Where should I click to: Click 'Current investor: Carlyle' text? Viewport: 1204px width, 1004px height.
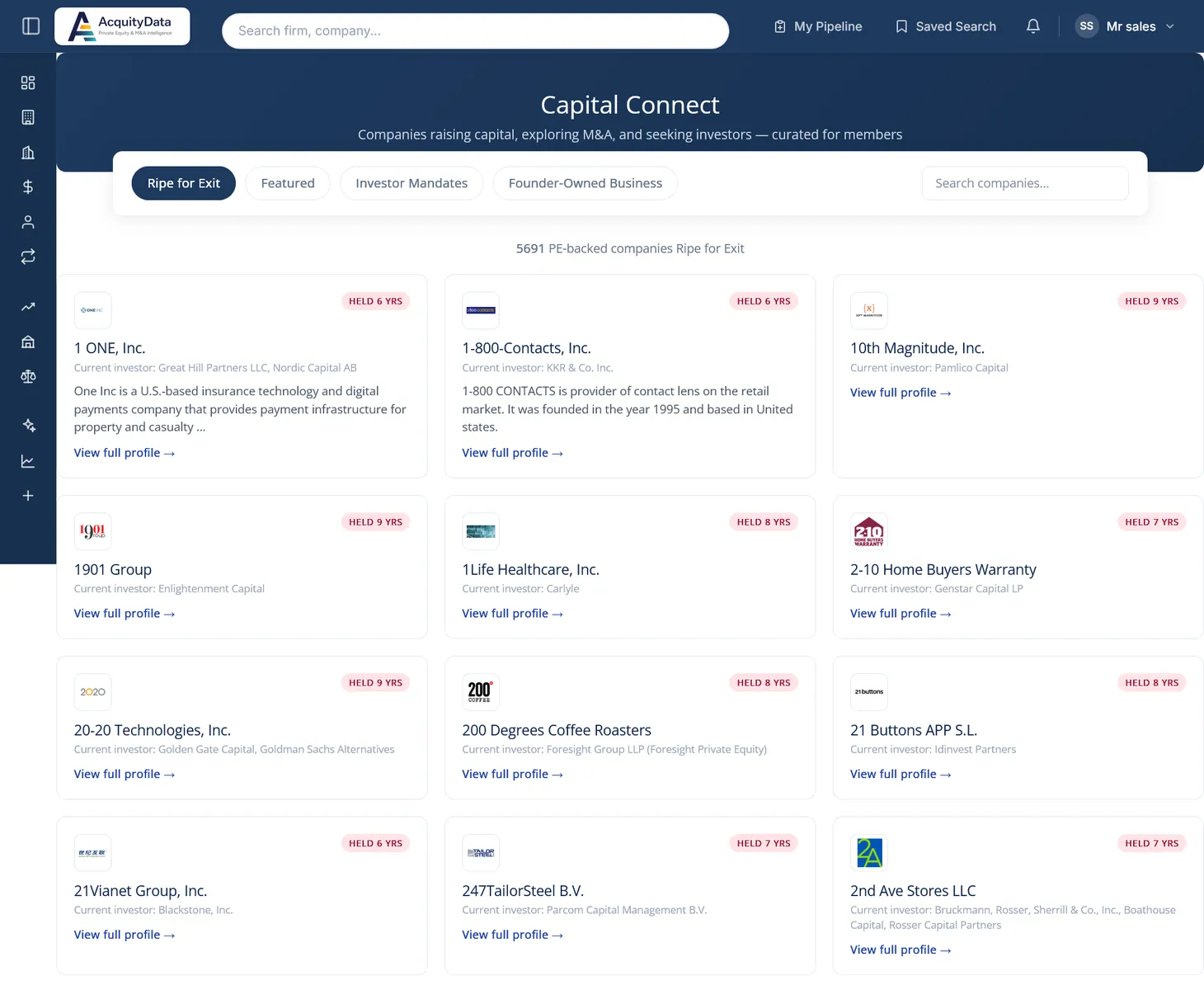[x=520, y=589]
